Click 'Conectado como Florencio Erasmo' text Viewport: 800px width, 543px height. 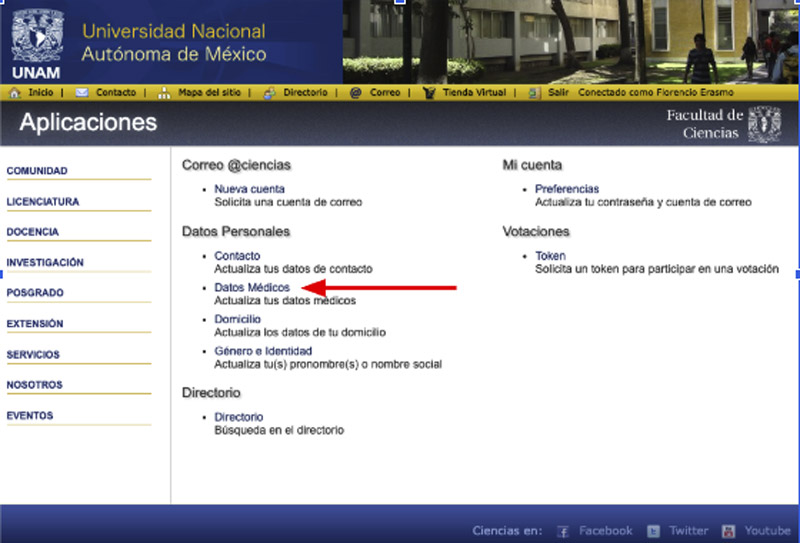pyautogui.click(x=656, y=92)
